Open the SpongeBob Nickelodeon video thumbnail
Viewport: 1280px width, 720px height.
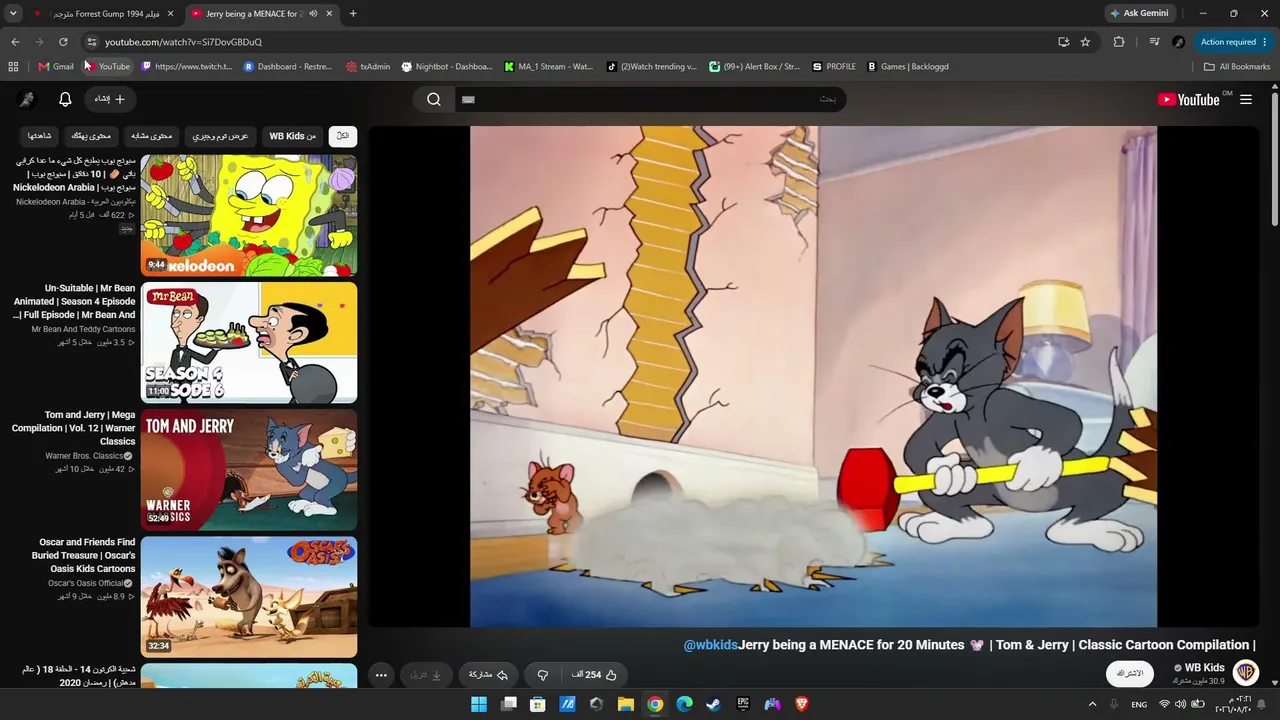[249, 215]
